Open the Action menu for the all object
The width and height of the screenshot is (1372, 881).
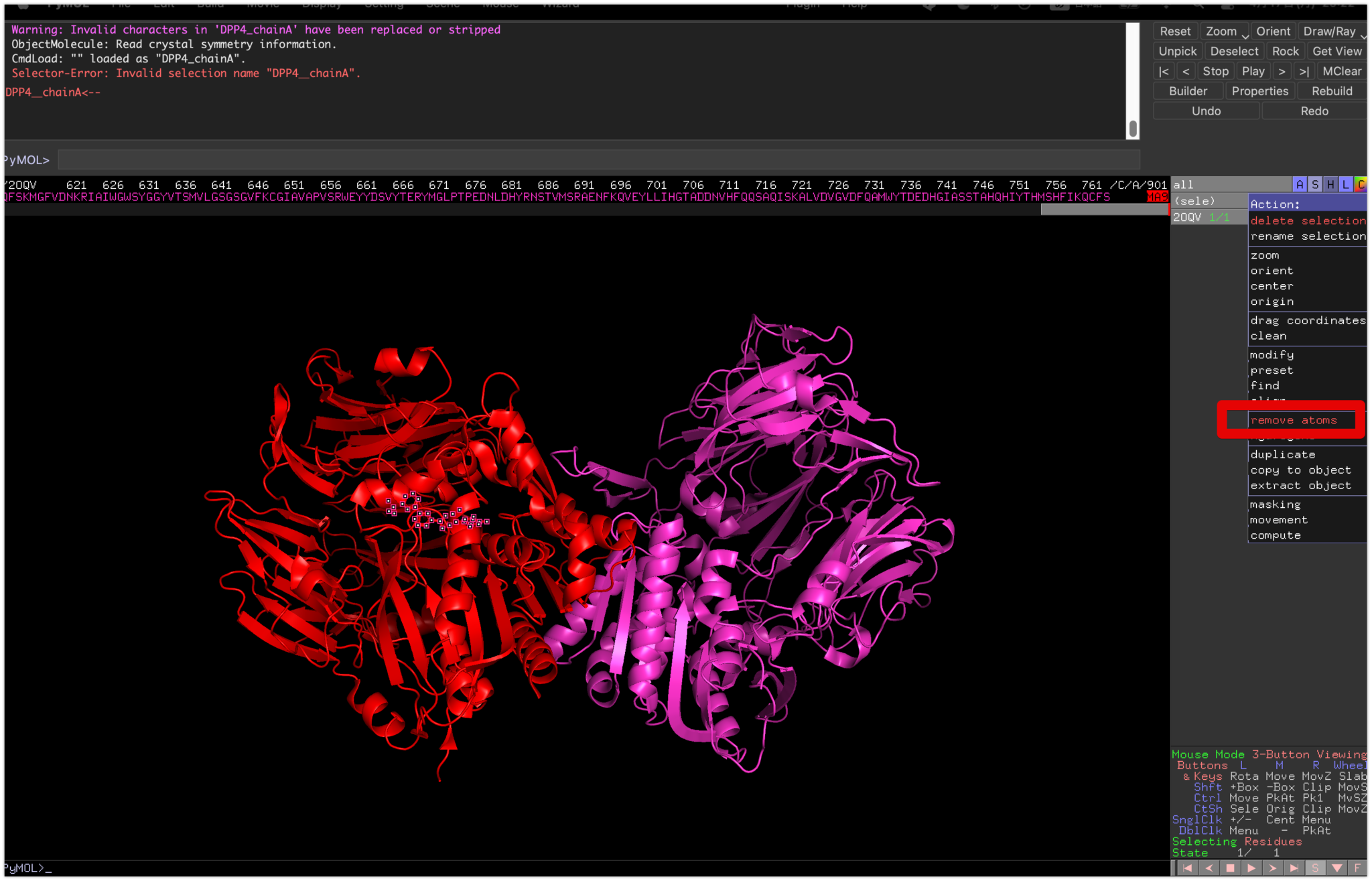click(x=1298, y=184)
